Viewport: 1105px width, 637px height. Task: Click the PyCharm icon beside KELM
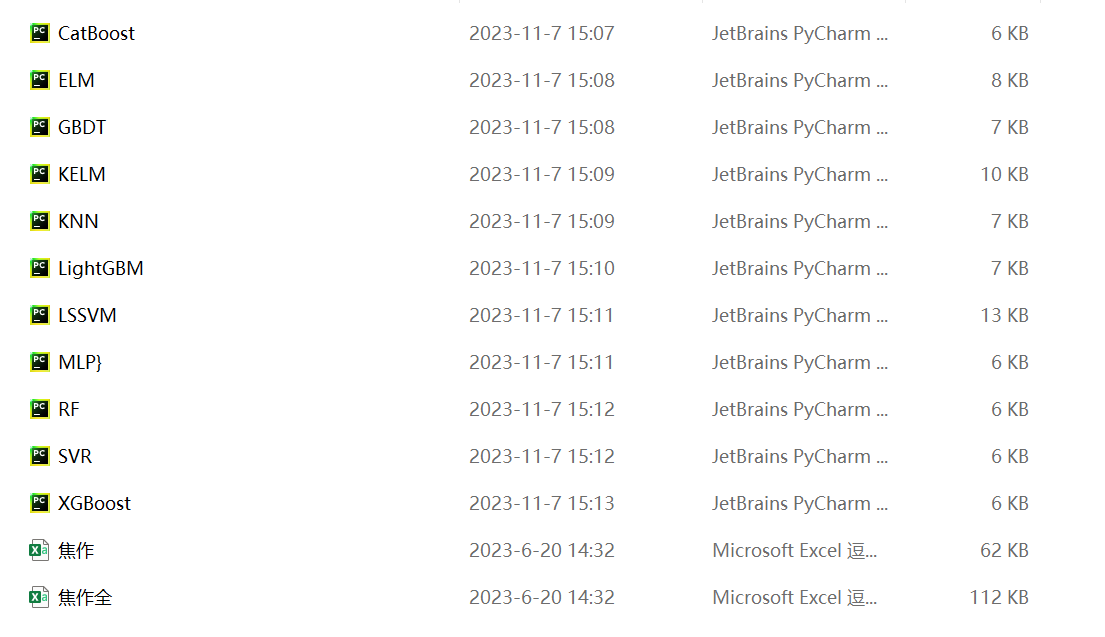click(x=40, y=174)
